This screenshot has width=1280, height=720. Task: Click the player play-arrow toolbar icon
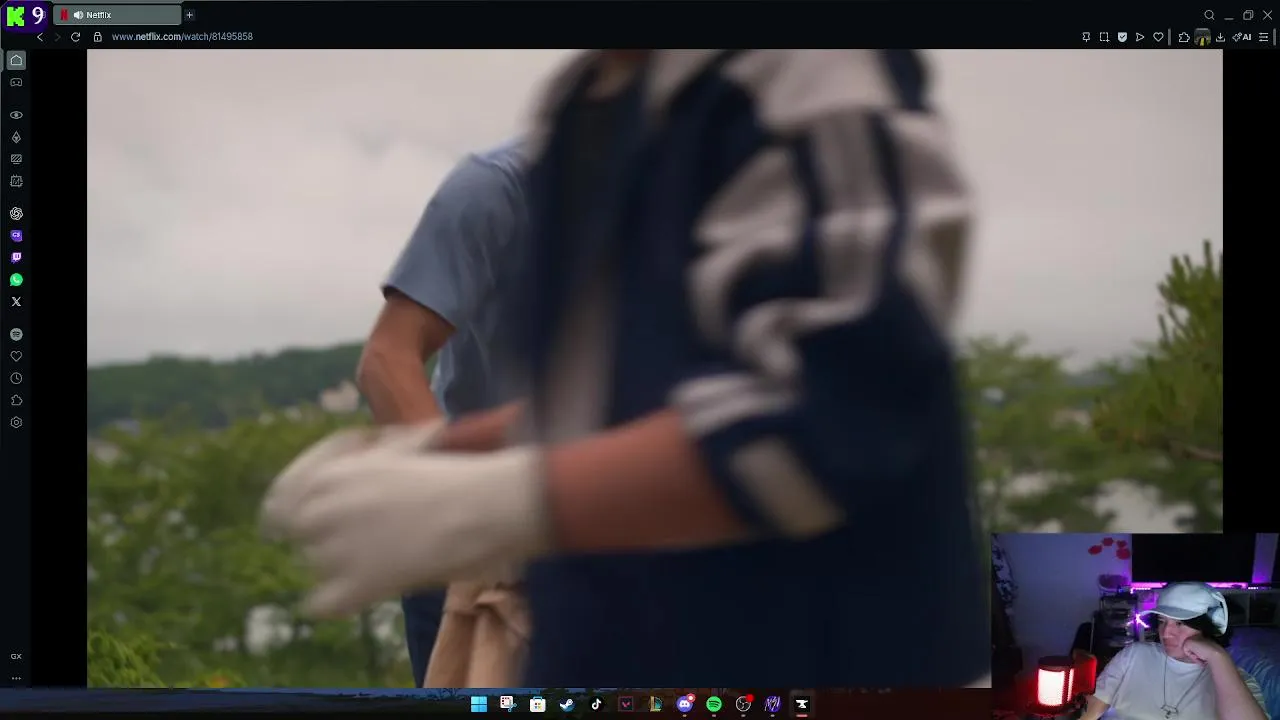[x=1140, y=37]
